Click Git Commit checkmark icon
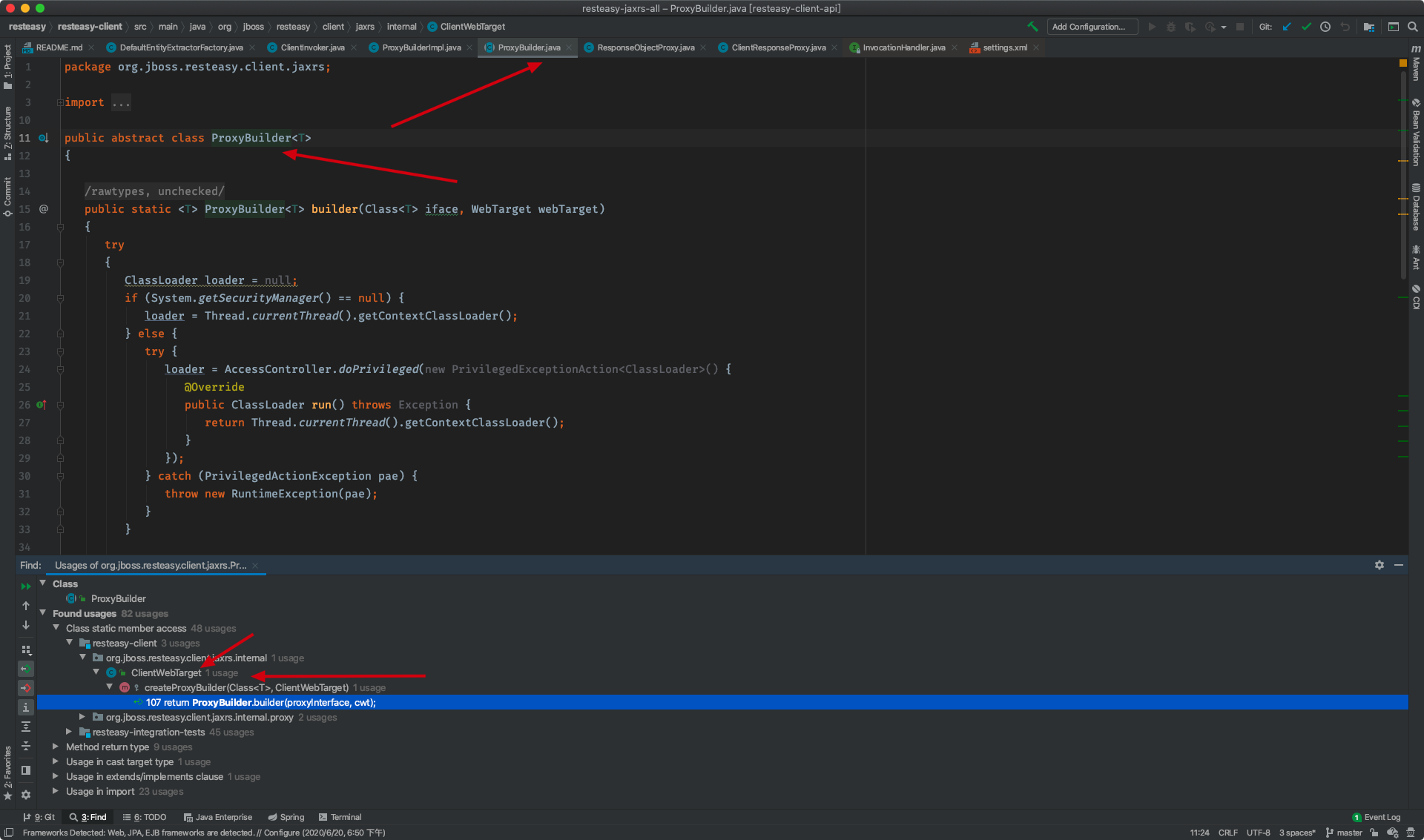This screenshot has height=840, width=1424. [x=1306, y=27]
